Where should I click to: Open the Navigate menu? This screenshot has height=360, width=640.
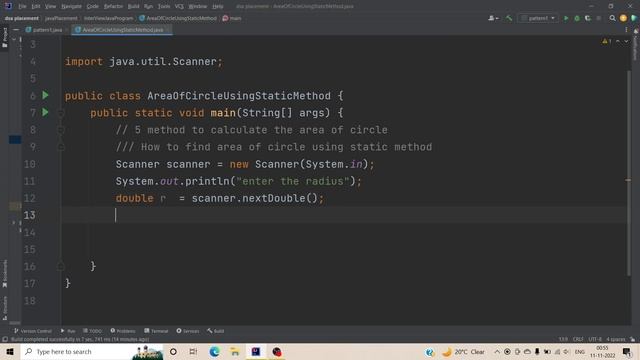point(71,6)
